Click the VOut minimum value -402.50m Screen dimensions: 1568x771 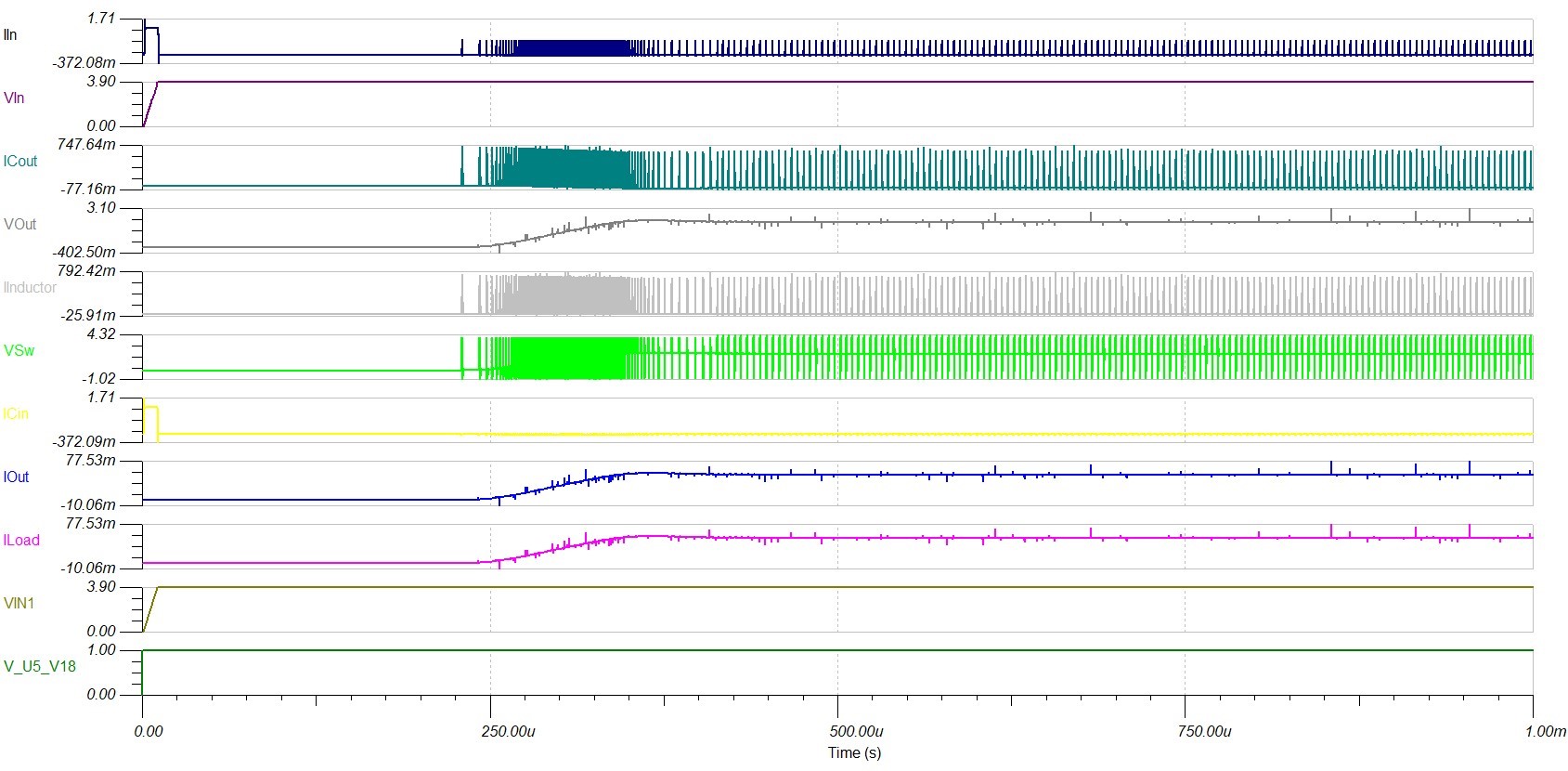[85, 252]
